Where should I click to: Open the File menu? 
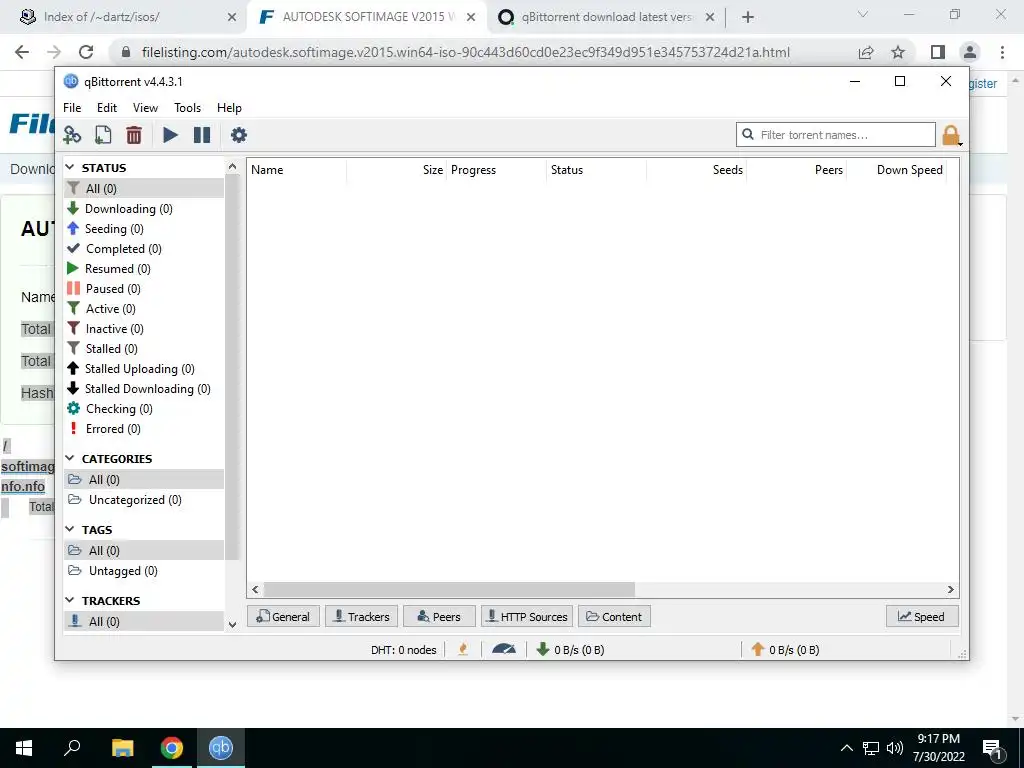[x=72, y=108]
